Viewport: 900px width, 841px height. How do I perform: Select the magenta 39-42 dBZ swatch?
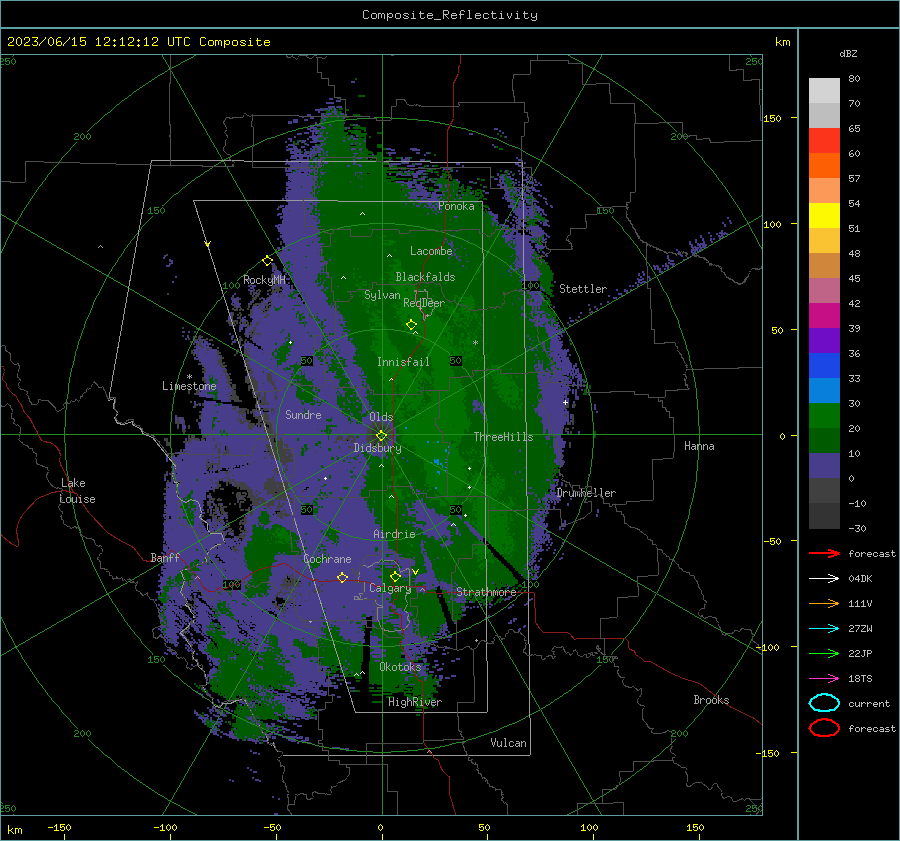[824, 316]
